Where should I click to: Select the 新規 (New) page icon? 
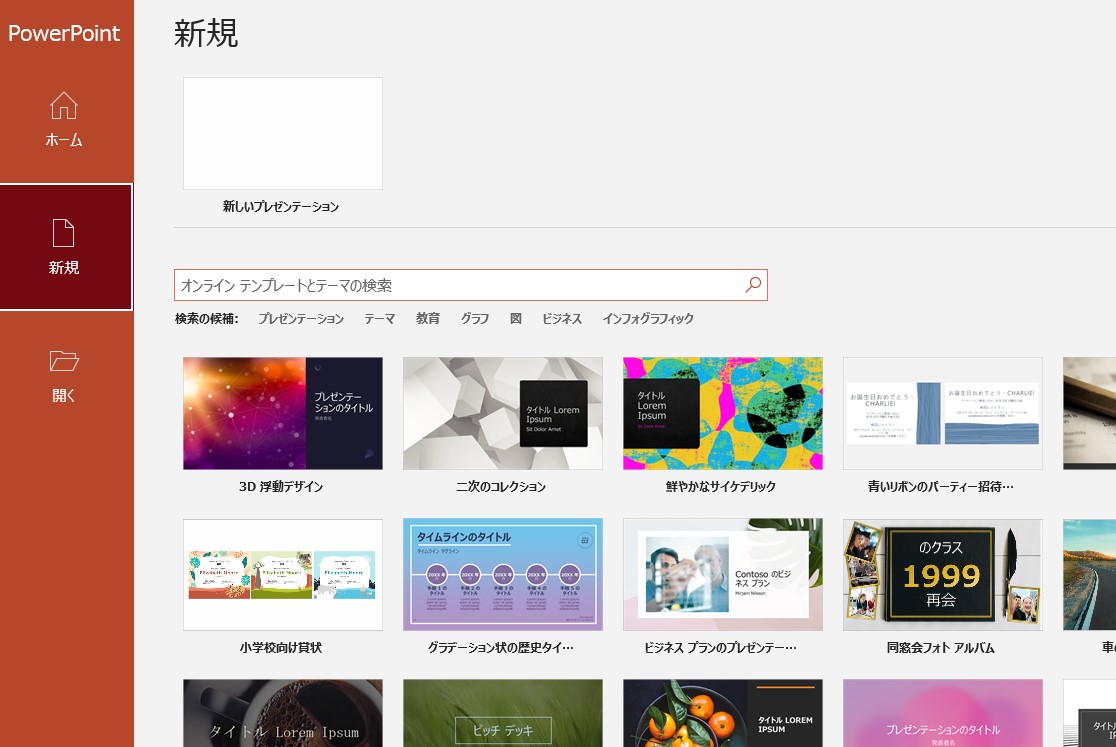click(x=63, y=233)
